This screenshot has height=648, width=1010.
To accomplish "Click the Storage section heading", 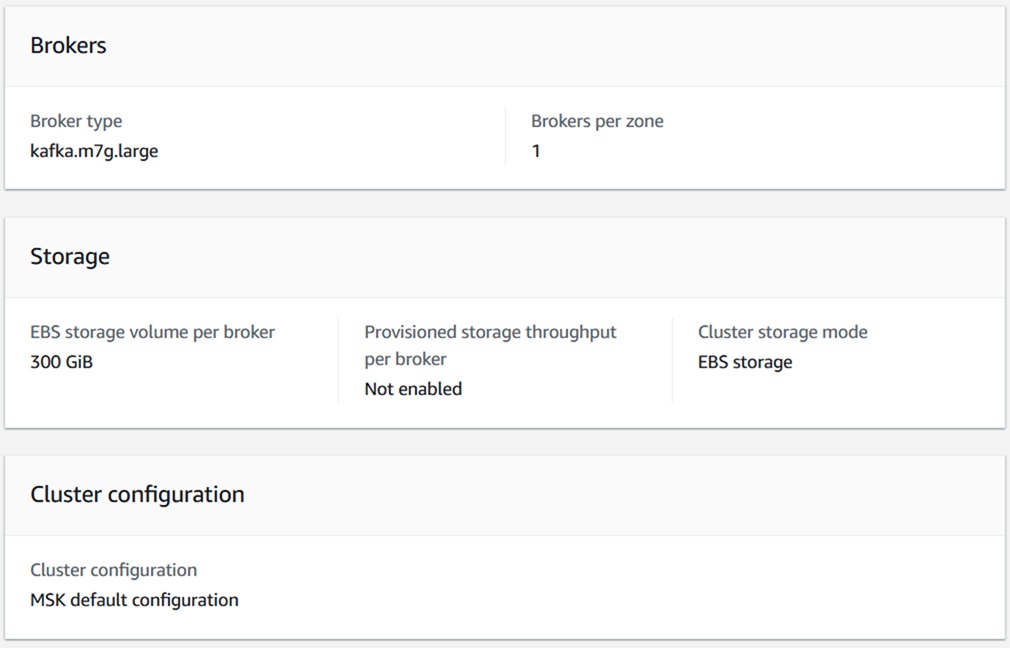I will point(70,257).
